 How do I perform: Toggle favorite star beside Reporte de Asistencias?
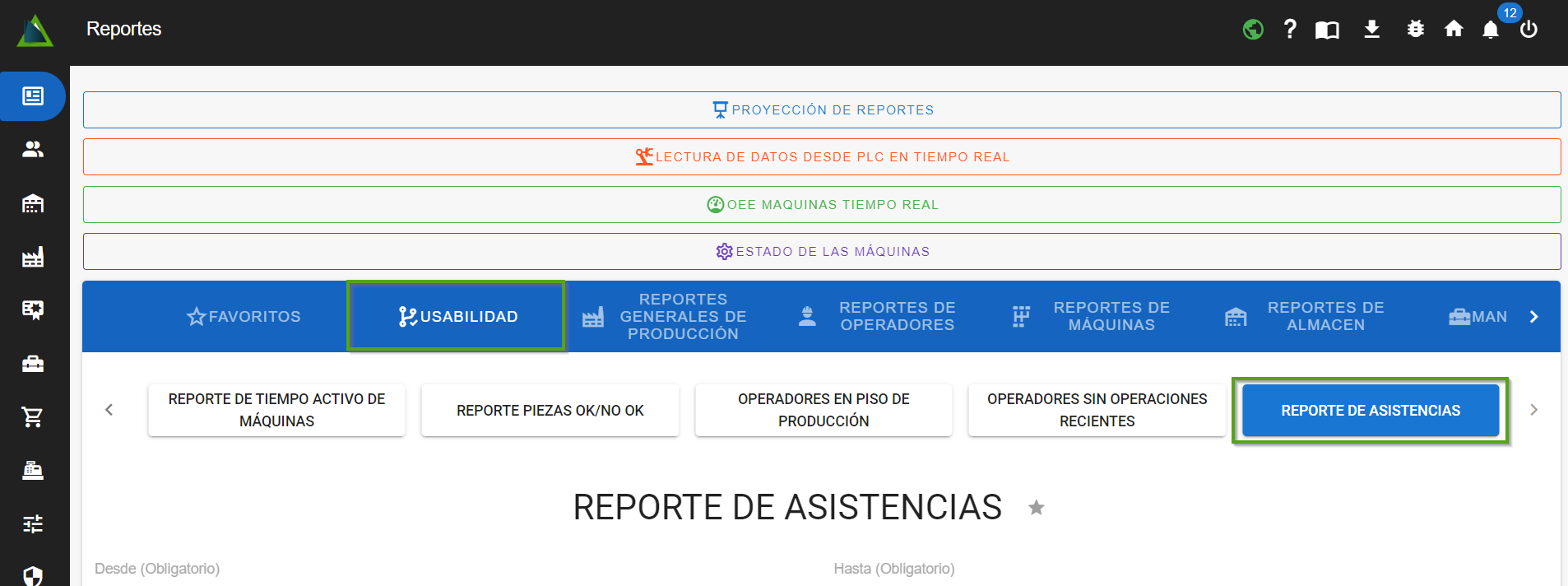(1036, 508)
